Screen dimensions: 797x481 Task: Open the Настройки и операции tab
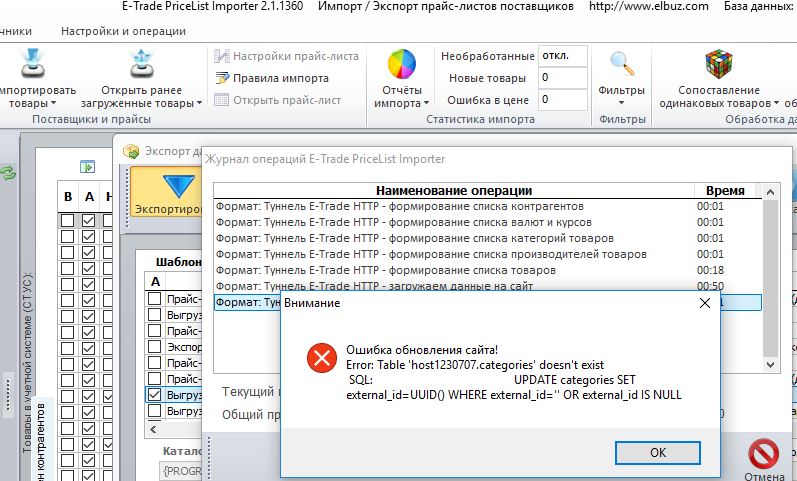pyautogui.click(x=124, y=31)
